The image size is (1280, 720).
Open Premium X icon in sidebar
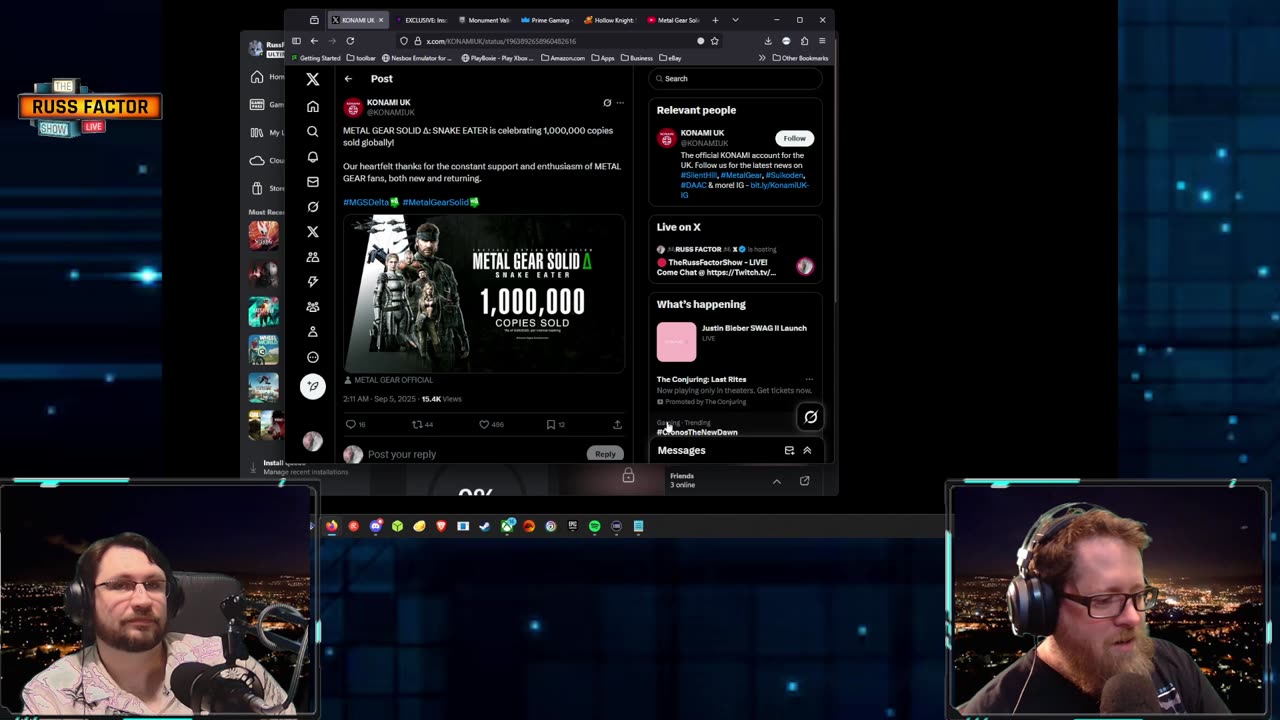click(313, 231)
